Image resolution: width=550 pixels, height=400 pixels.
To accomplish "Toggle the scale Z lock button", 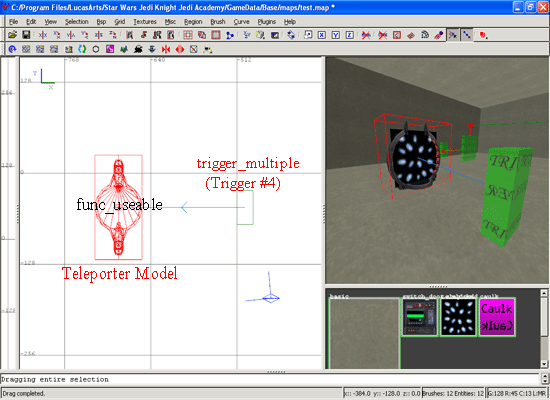I will pos(349,35).
